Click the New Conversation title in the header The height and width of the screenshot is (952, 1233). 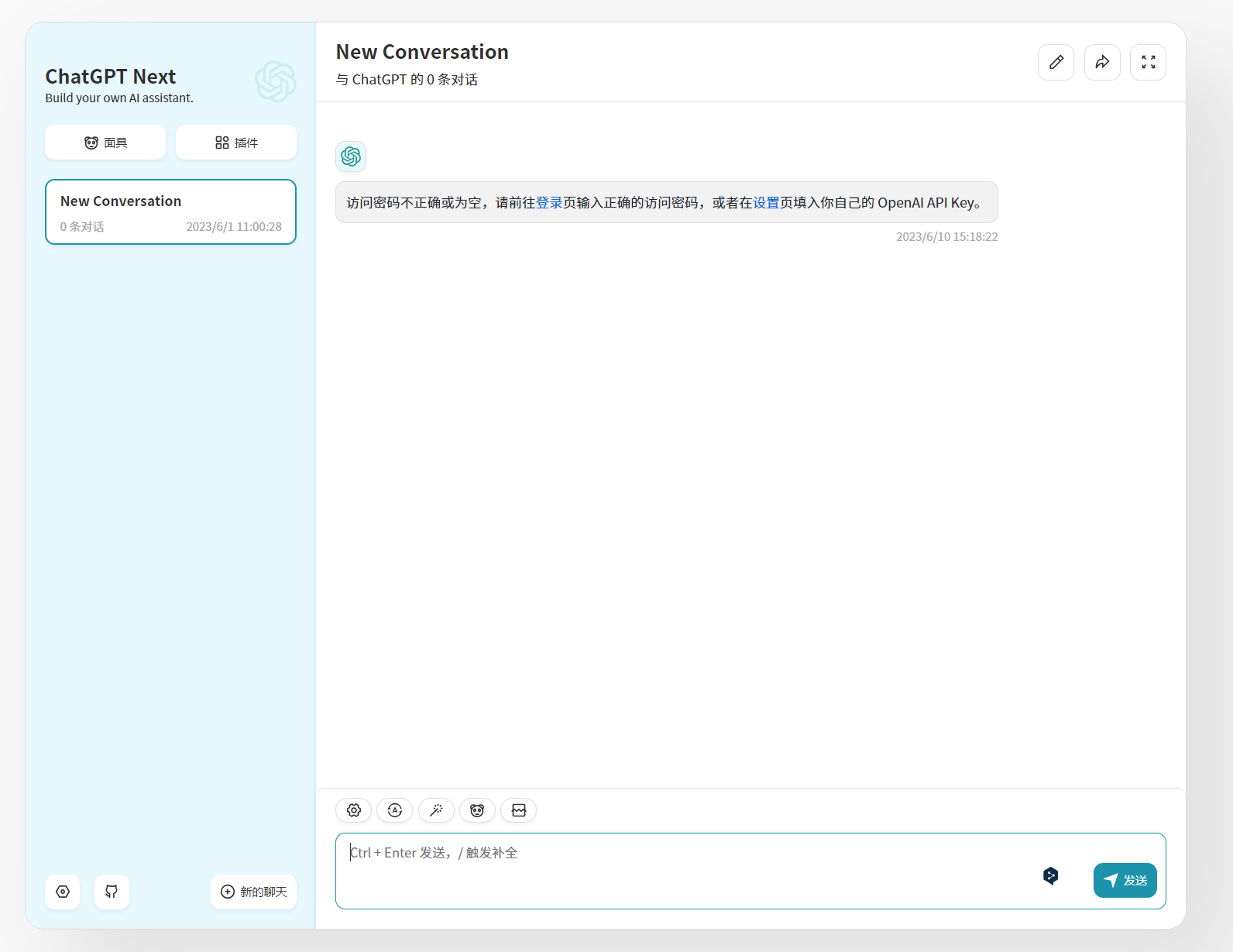[x=422, y=52]
